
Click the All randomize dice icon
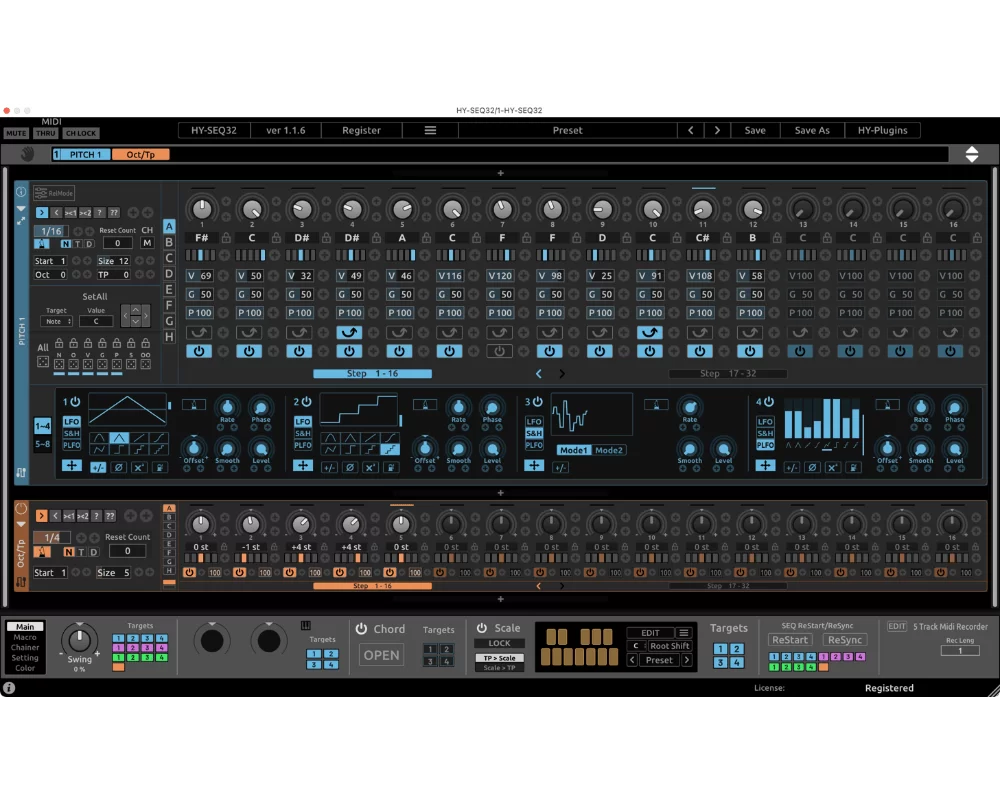[x=43, y=362]
